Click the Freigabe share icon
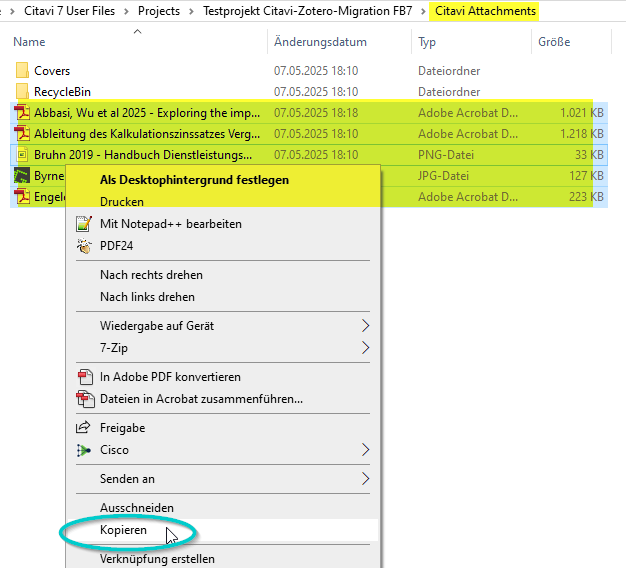This screenshot has width=626, height=568. click(x=83, y=427)
